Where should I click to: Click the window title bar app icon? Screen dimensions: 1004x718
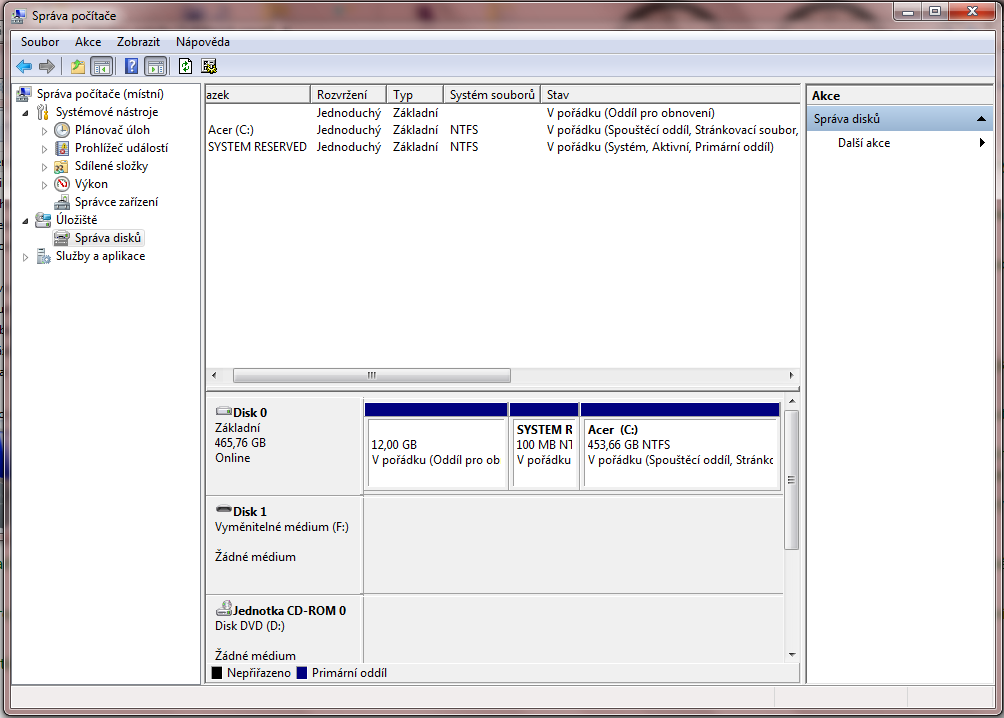click(x=19, y=15)
